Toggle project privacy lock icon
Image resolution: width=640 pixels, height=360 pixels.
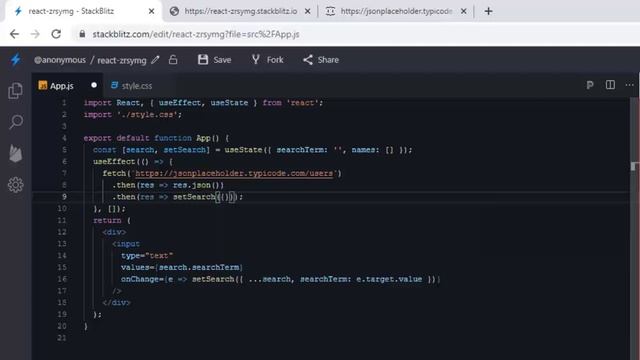tap(173, 60)
